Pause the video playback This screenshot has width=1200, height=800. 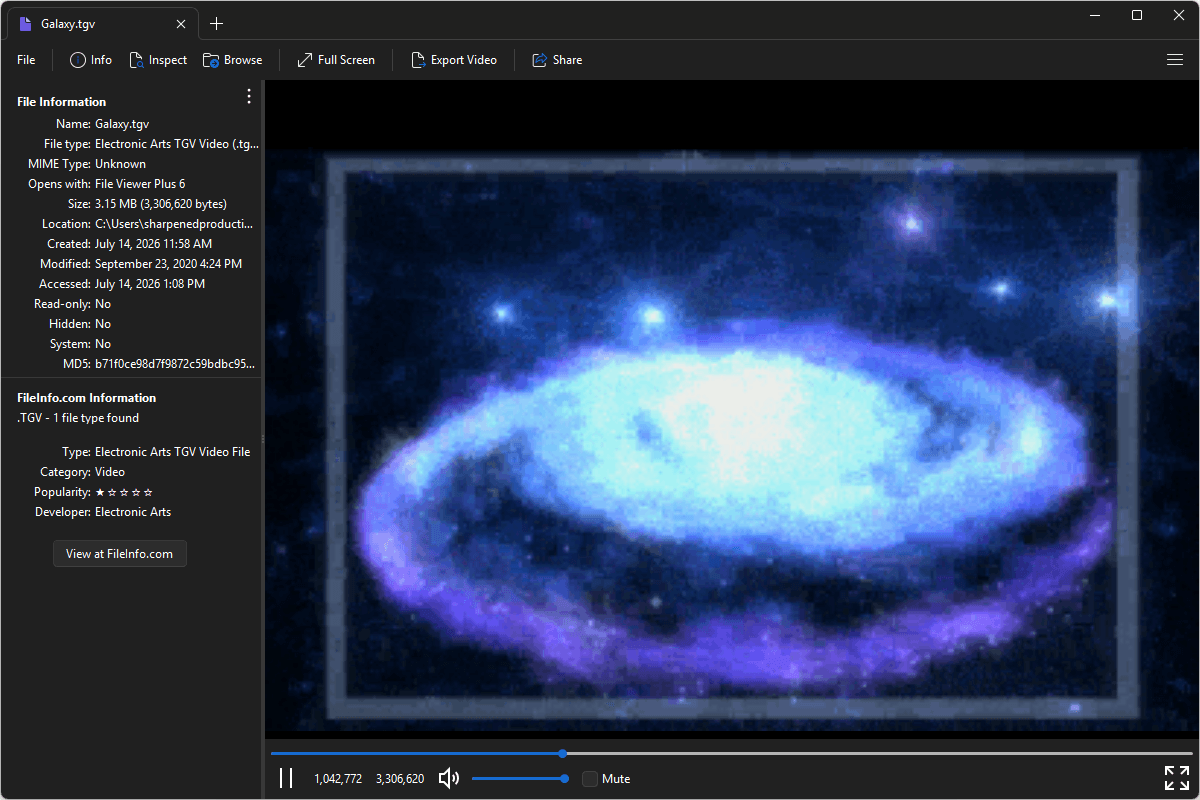click(286, 778)
